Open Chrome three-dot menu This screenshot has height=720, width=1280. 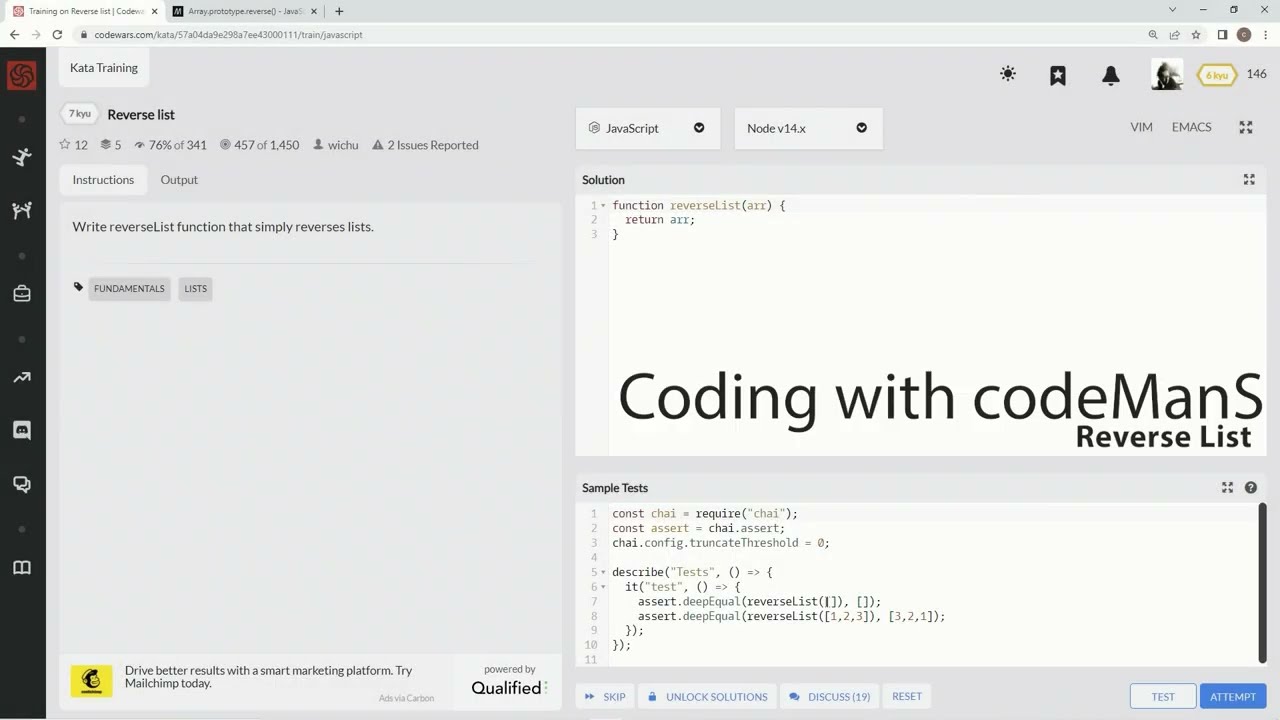tap(1265, 34)
